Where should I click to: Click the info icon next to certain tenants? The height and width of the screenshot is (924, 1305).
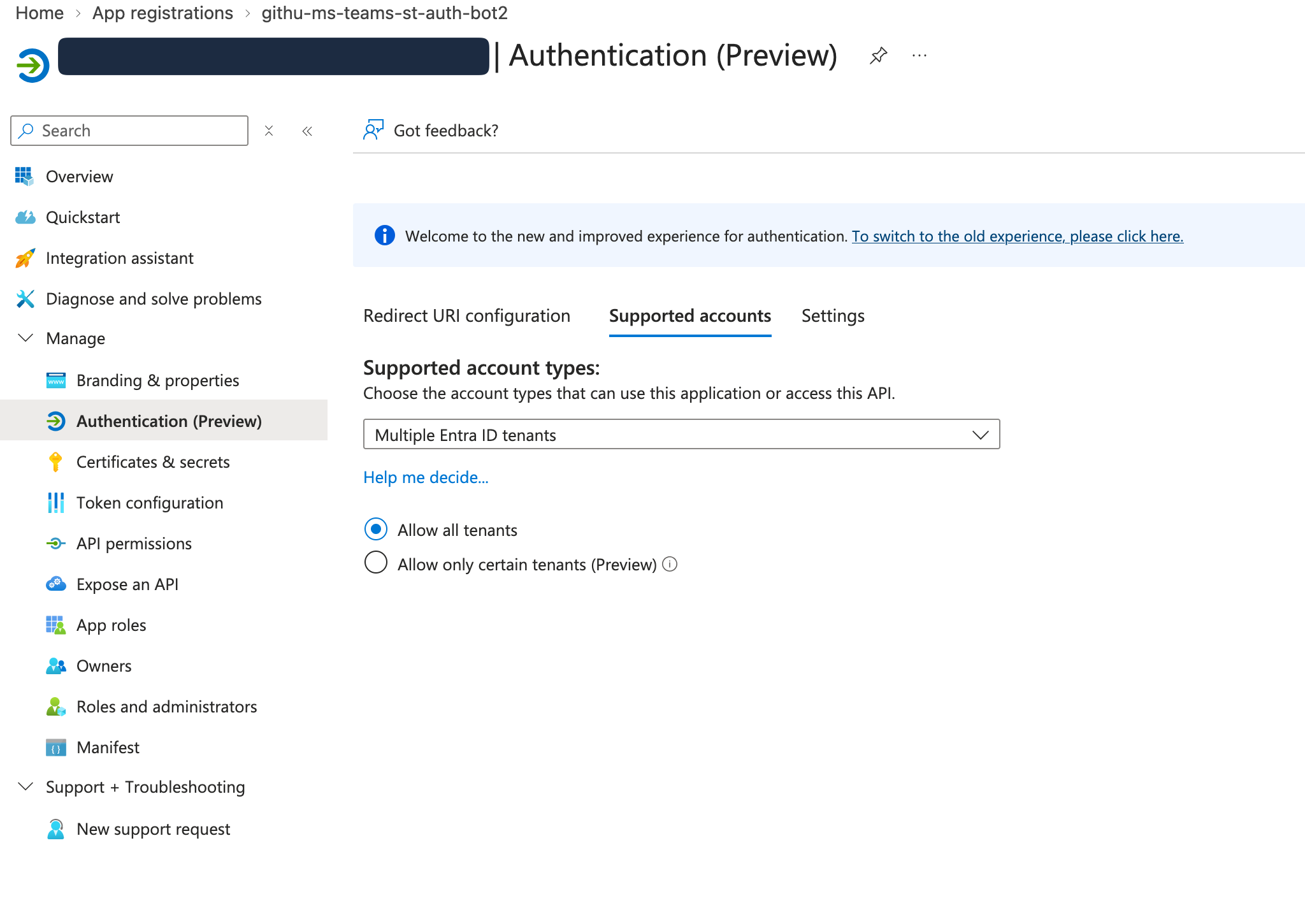pos(670,564)
